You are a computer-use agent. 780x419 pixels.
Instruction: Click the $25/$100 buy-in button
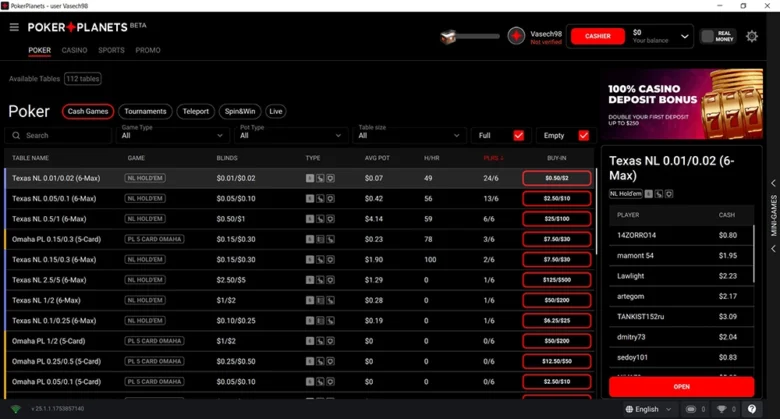pos(557,219)
